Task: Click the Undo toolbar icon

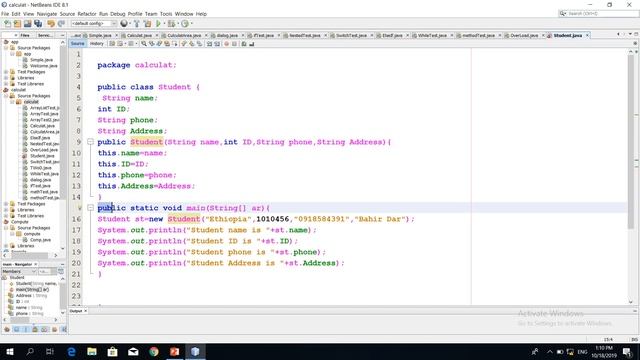Action: (51, 24)
